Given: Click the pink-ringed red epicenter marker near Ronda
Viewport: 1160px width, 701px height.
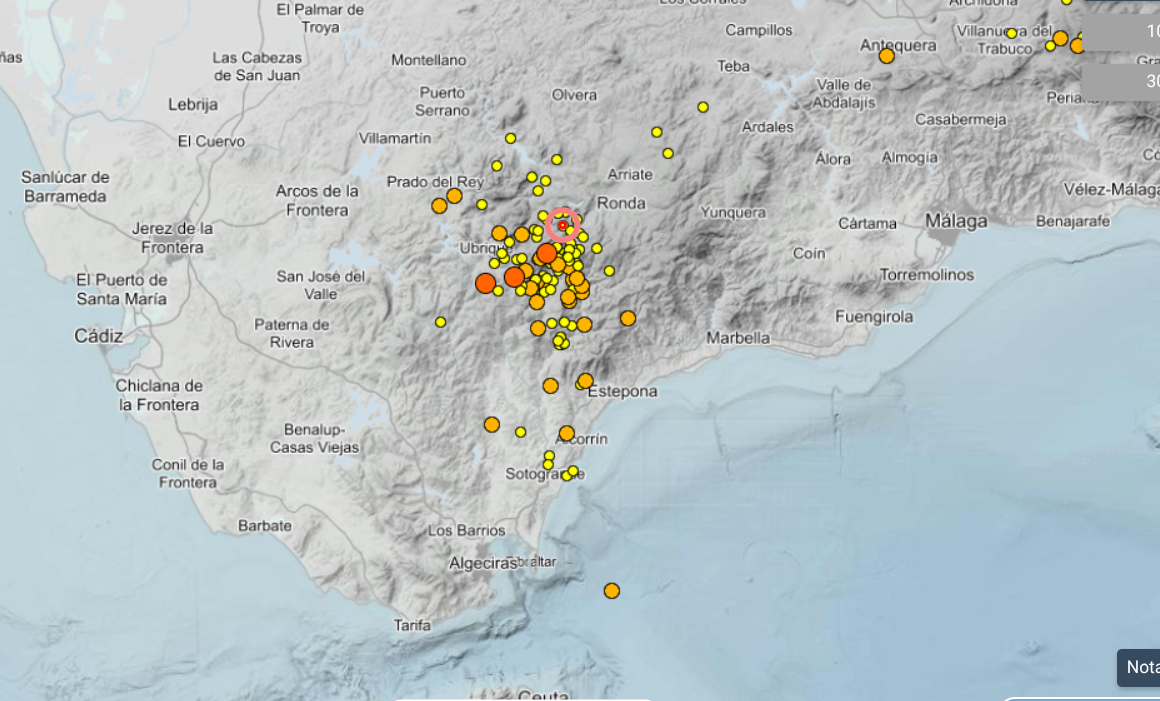Looking at the screenshot, I should coord(563,226).
